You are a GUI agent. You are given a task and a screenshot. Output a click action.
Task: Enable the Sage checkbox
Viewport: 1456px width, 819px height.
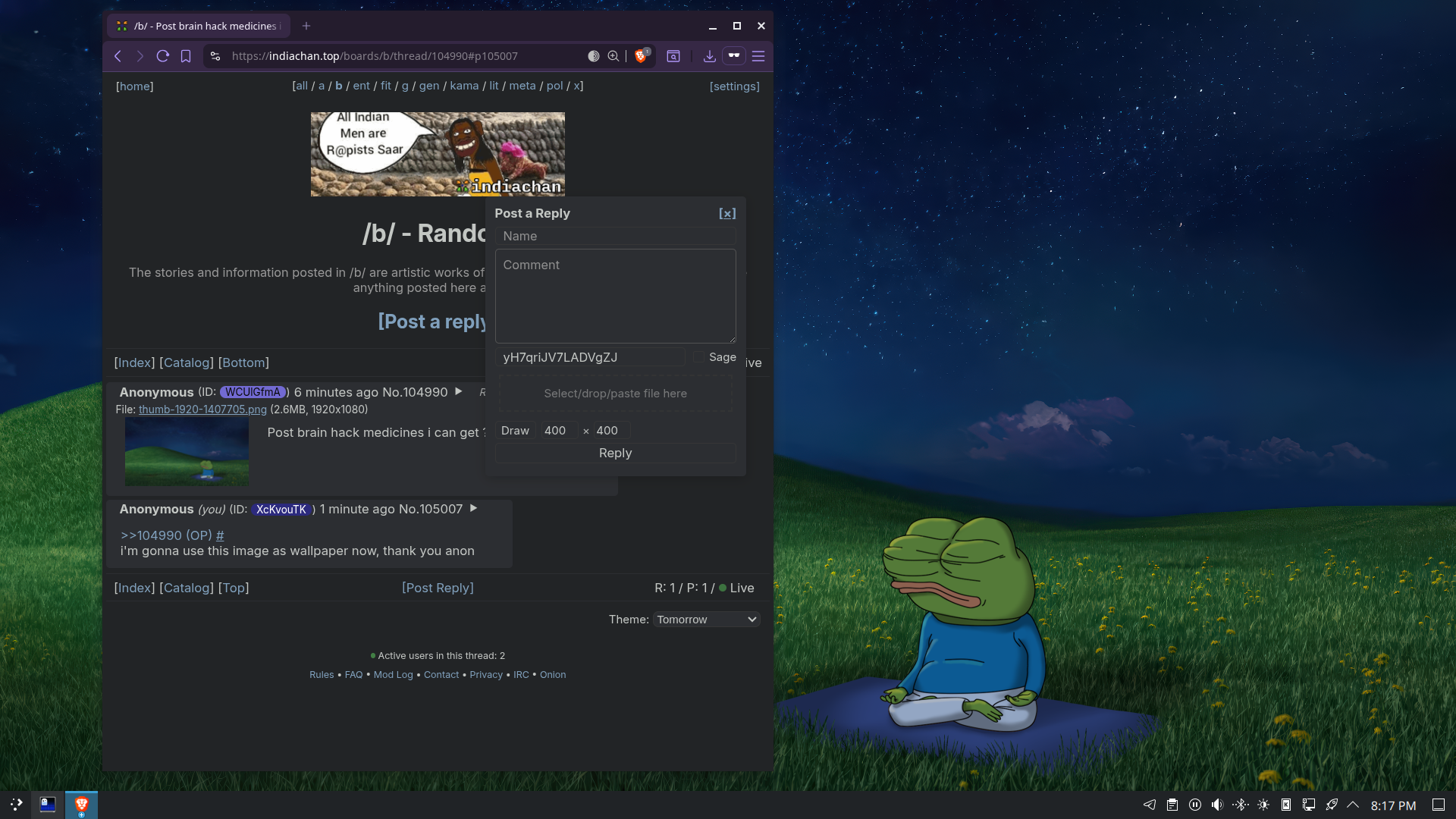[x=698, y=357]
